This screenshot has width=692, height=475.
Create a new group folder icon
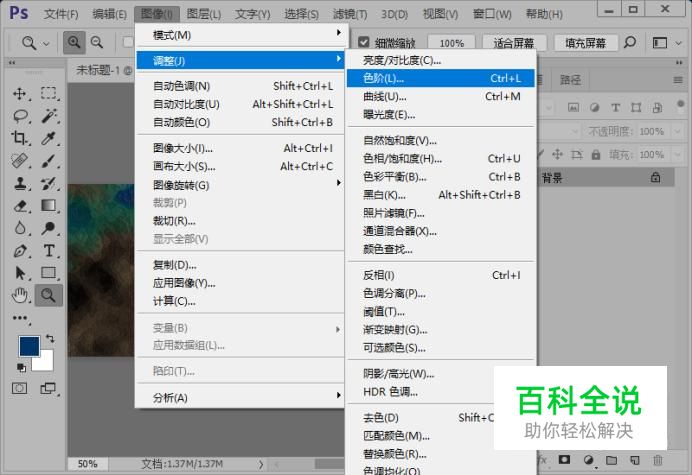611,460
